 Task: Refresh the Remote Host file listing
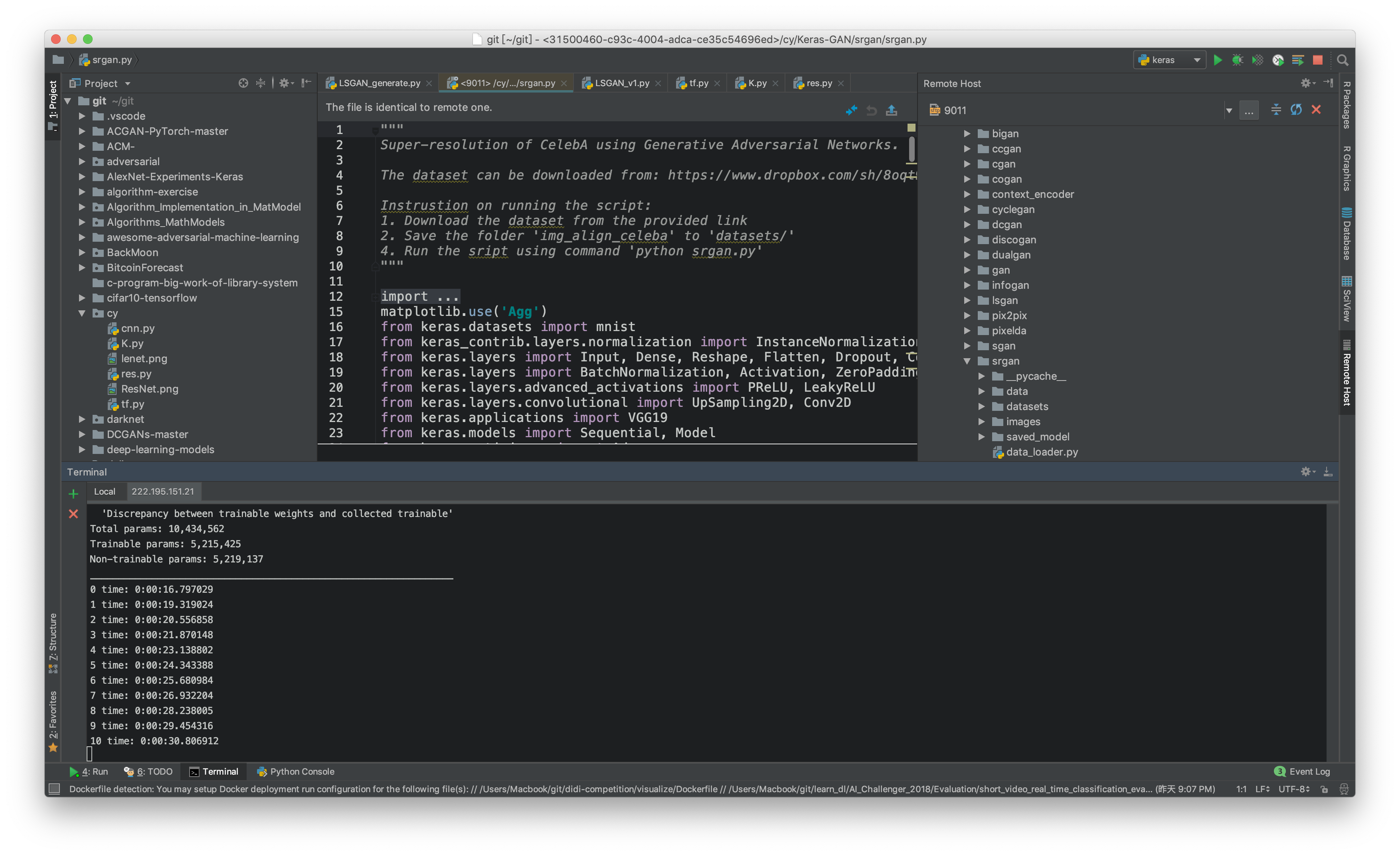(1296, 110)
